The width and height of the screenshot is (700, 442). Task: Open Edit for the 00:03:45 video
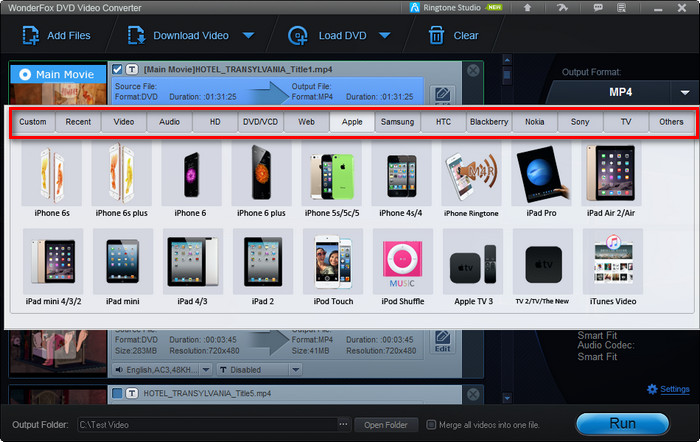coord(442,342)
